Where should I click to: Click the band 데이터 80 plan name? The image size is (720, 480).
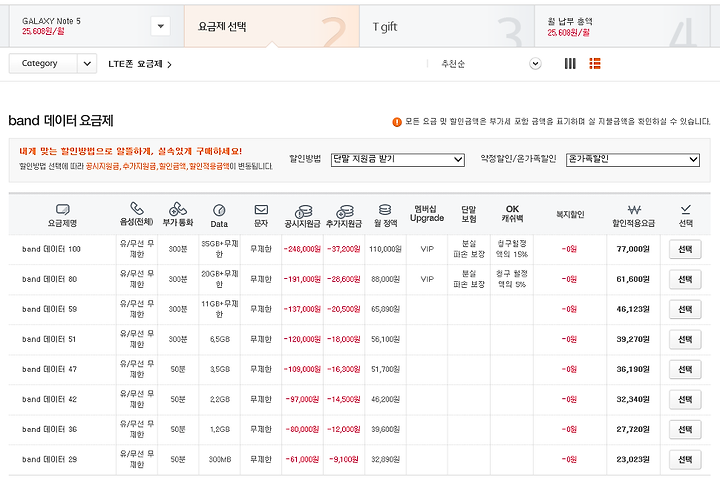50,279
